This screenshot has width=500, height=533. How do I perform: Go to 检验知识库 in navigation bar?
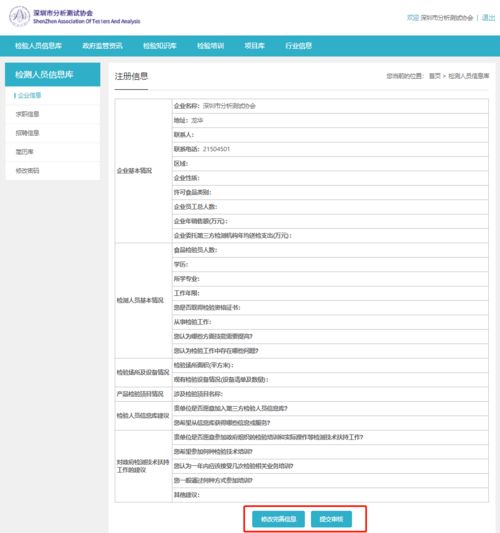(x=160, y=46)
